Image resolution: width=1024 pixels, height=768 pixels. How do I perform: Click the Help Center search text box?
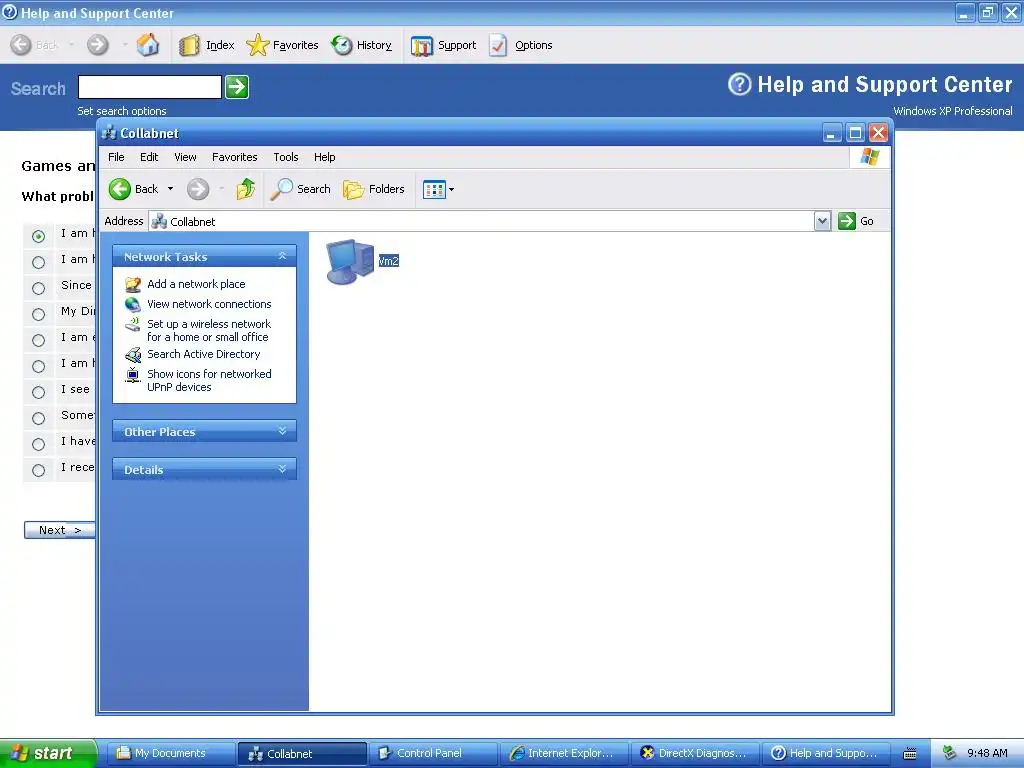[150, 87]
